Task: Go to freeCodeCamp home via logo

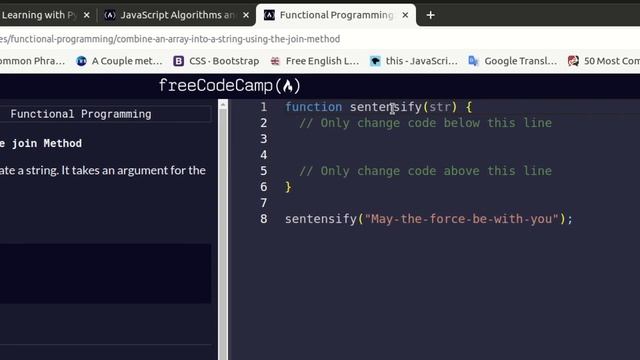Action: [229, 86]
